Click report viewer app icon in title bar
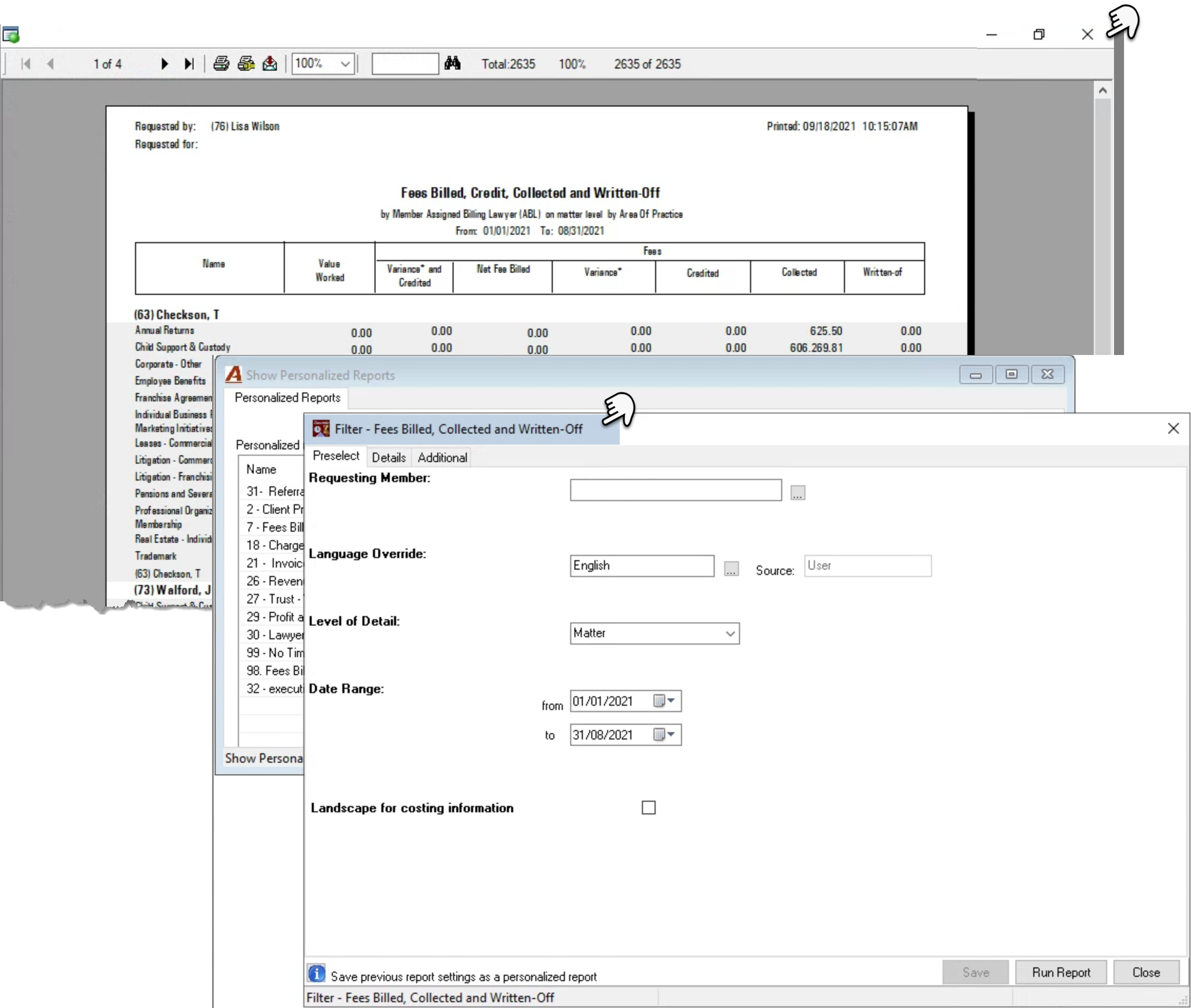Image resolution: width=1191 pixels, height=1008 pixels. pos(11,35)
